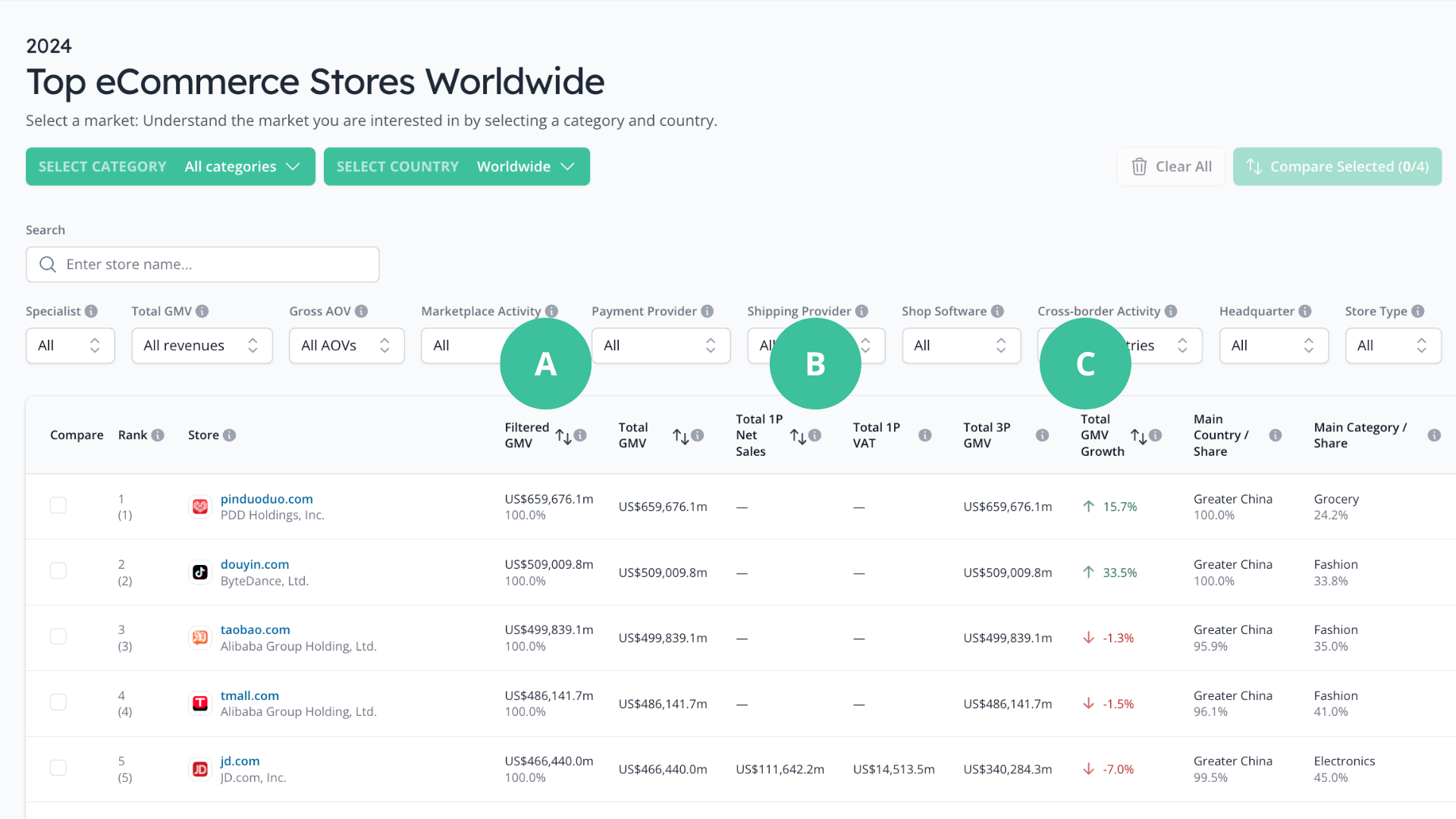Image resolution: width=1456 pixels, height=819 pixels.
Task: Open the Select Category dropdown
Action: point(171,167)
